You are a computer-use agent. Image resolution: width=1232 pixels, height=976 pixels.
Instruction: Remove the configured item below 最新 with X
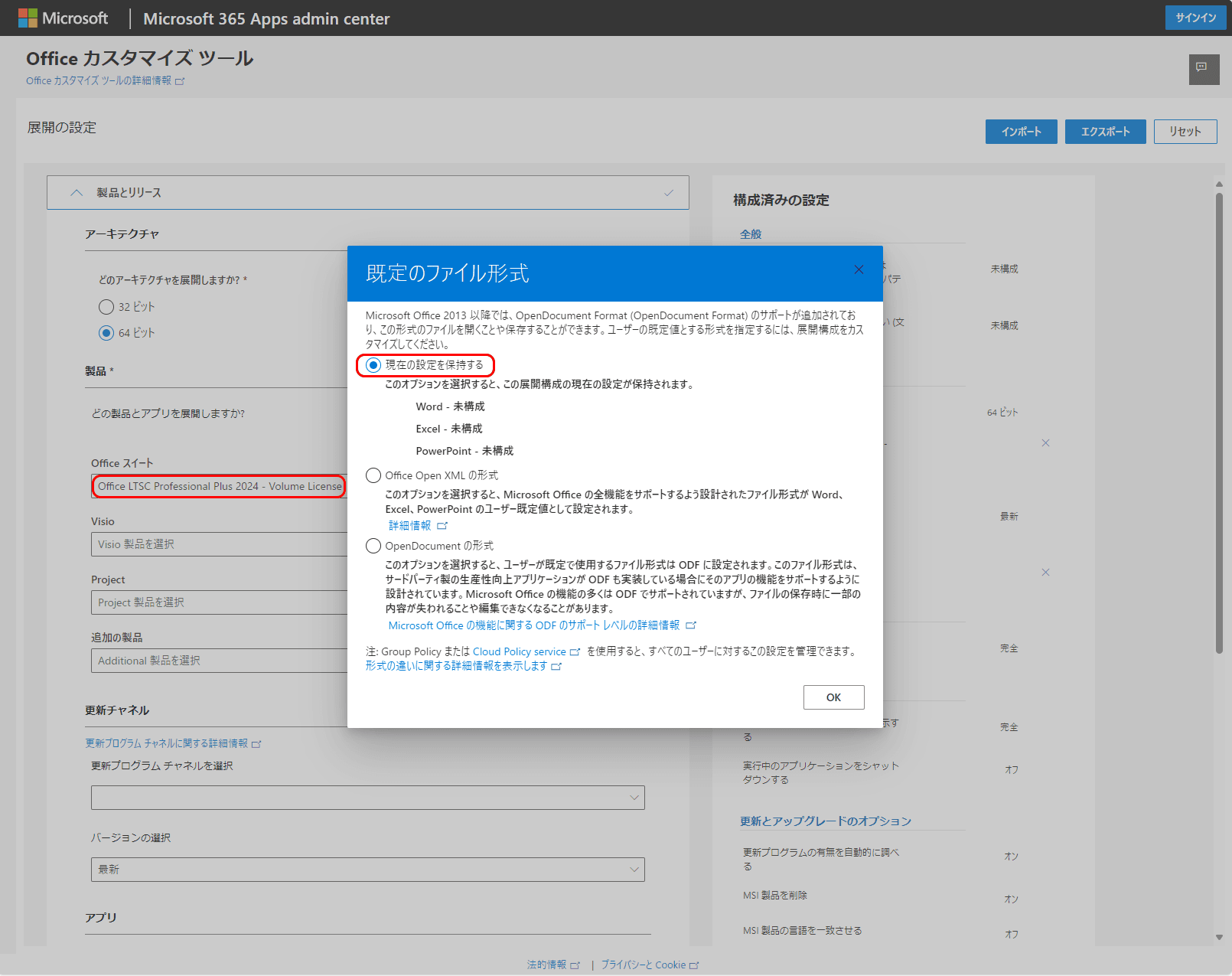1045,573
